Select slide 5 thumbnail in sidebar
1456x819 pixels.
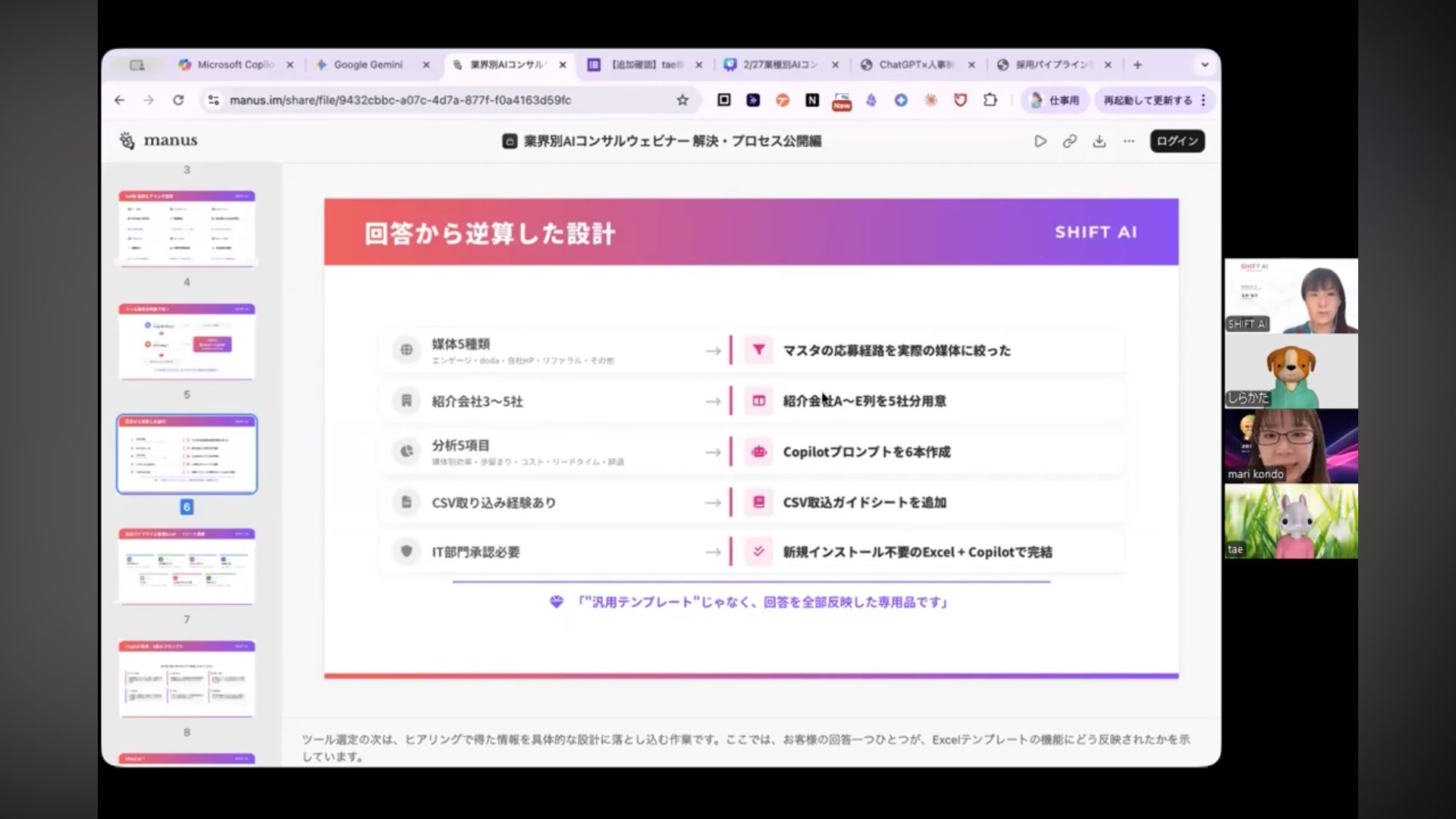187,341
